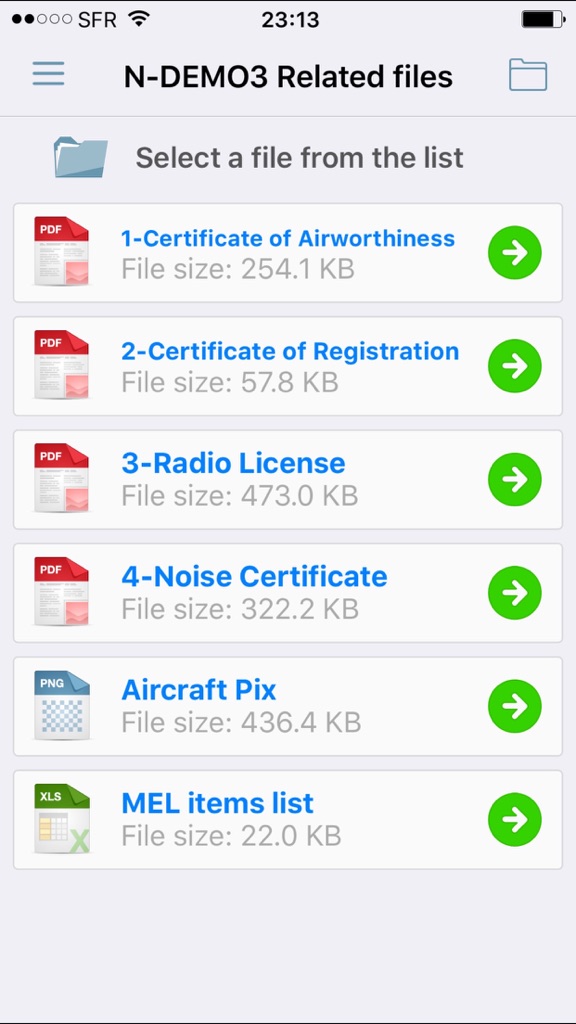Tap the SFR carrier label

click(x=97, y=20)
